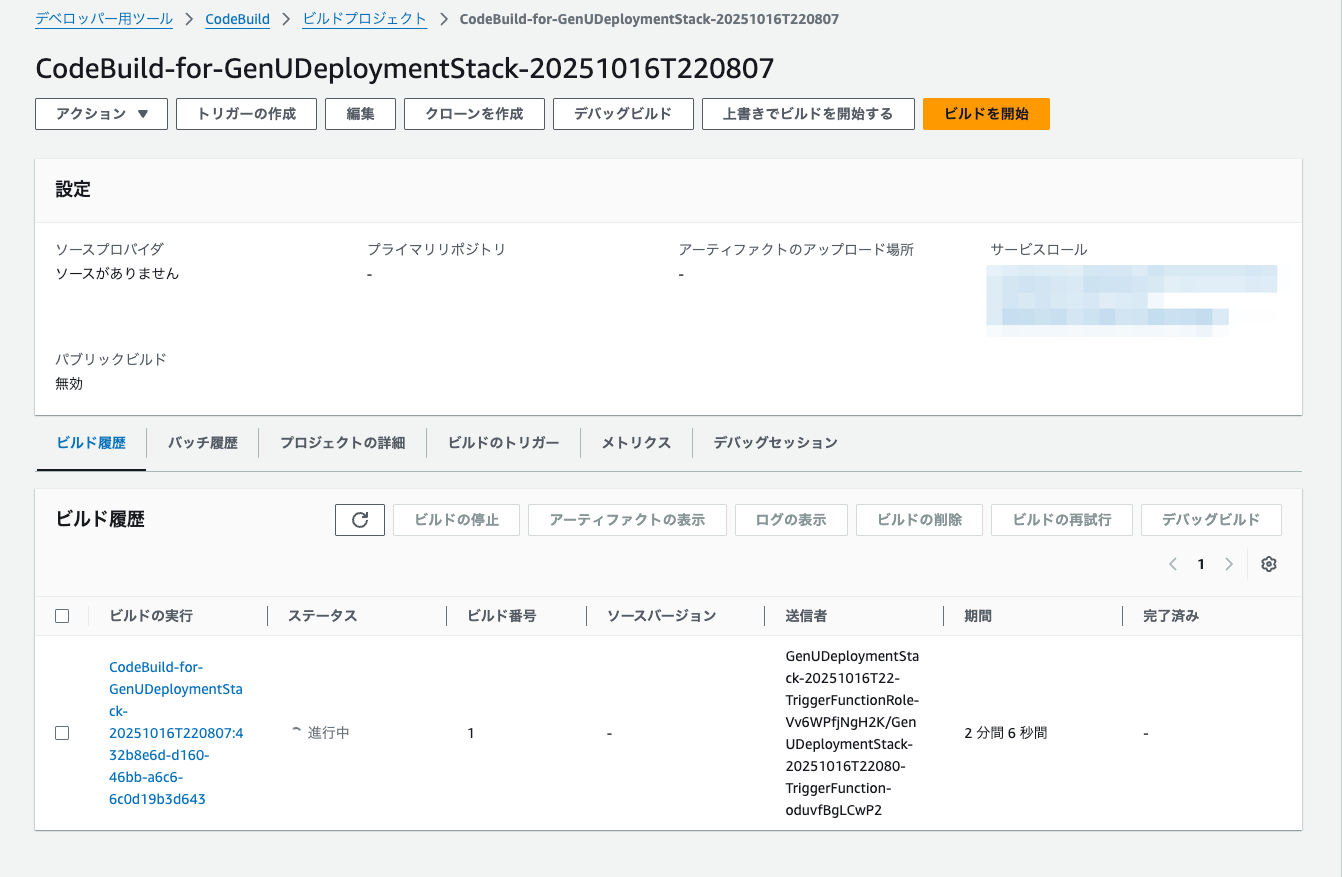Viewport: 1342px width, 877px height.
Task: Open the プロジェクトの詳細 tab
Action: [342, 443]
